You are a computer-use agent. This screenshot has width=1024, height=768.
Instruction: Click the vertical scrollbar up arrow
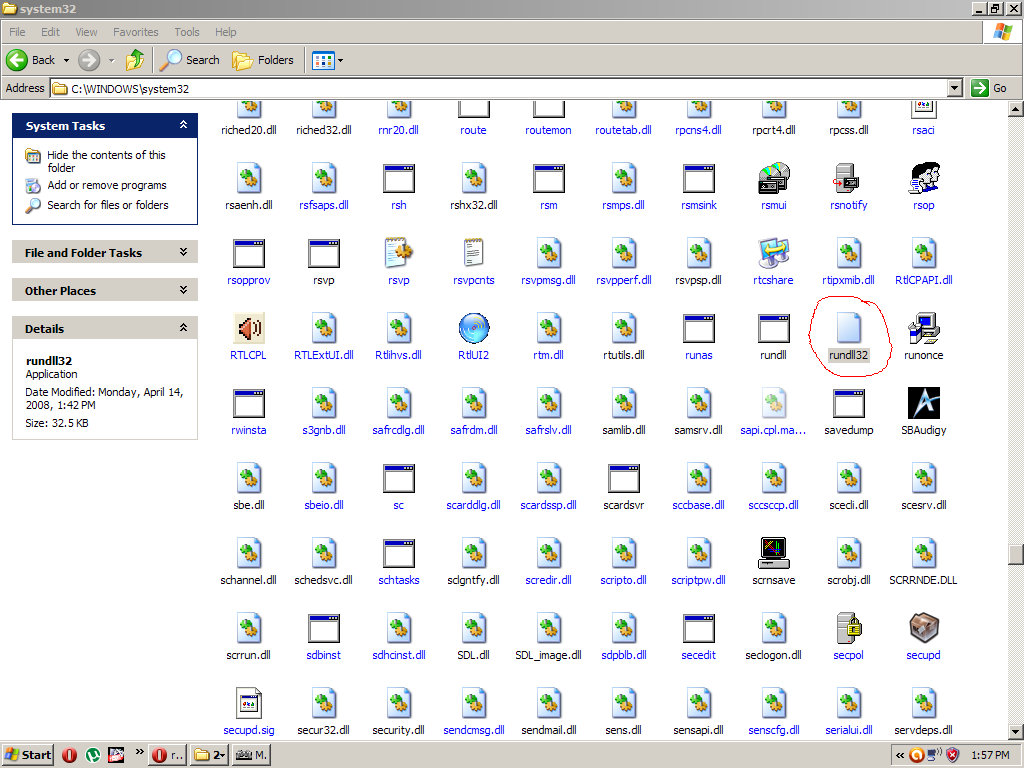pos(1016,109)
